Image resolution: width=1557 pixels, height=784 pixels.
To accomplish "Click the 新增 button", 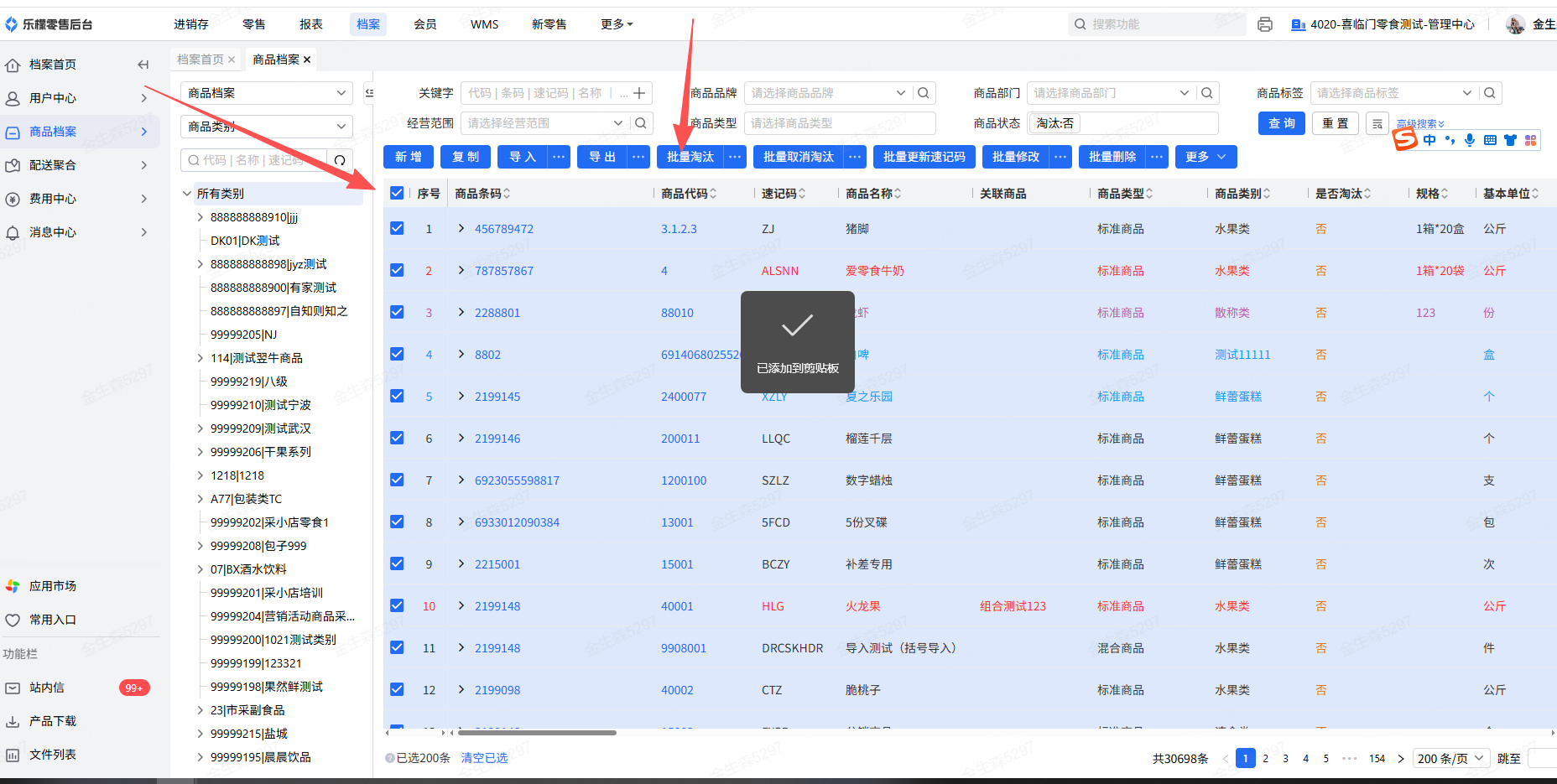I will 409,157.
